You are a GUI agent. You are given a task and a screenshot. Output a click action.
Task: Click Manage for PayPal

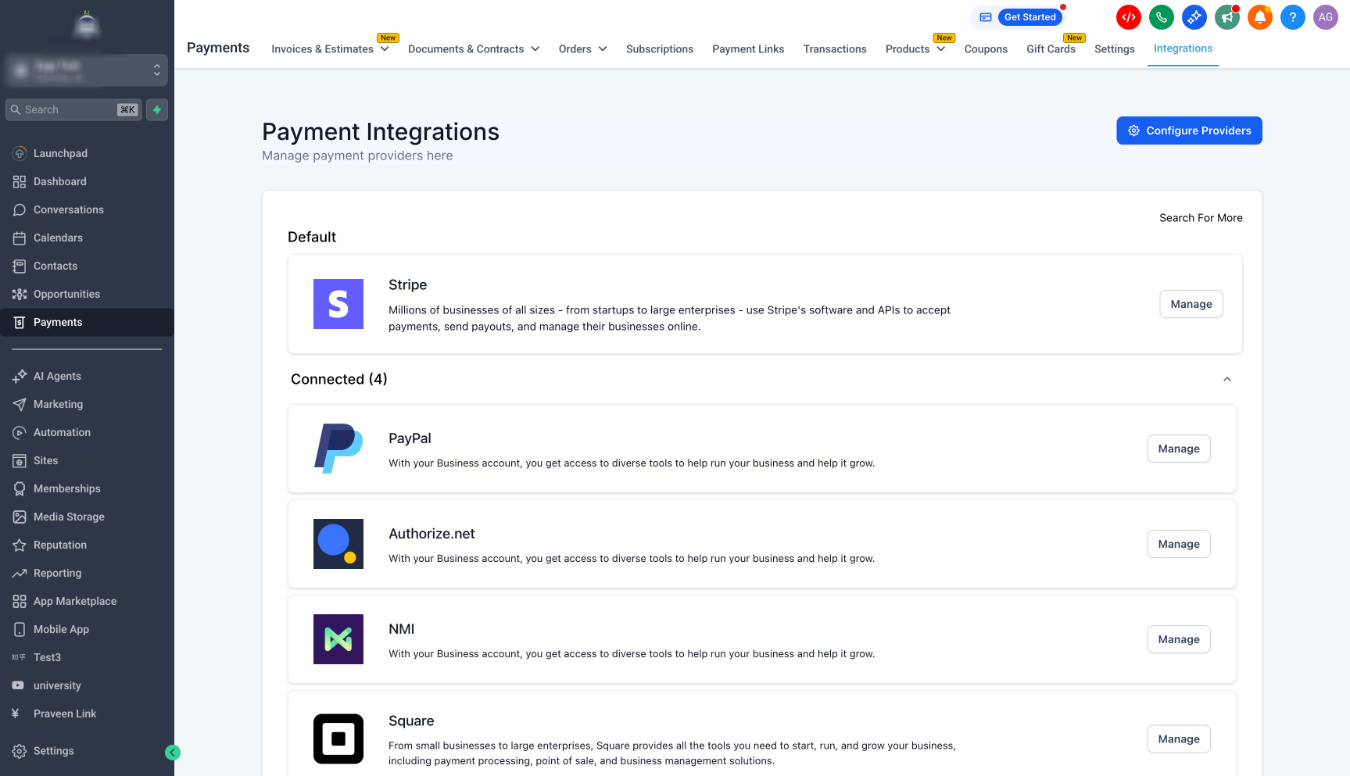(x=1179, y=449)
